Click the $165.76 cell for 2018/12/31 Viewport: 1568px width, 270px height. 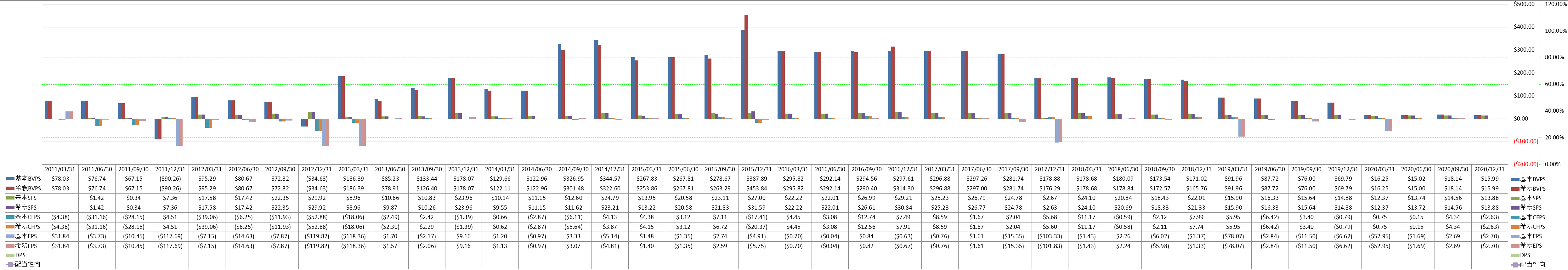coord(1196,188)
